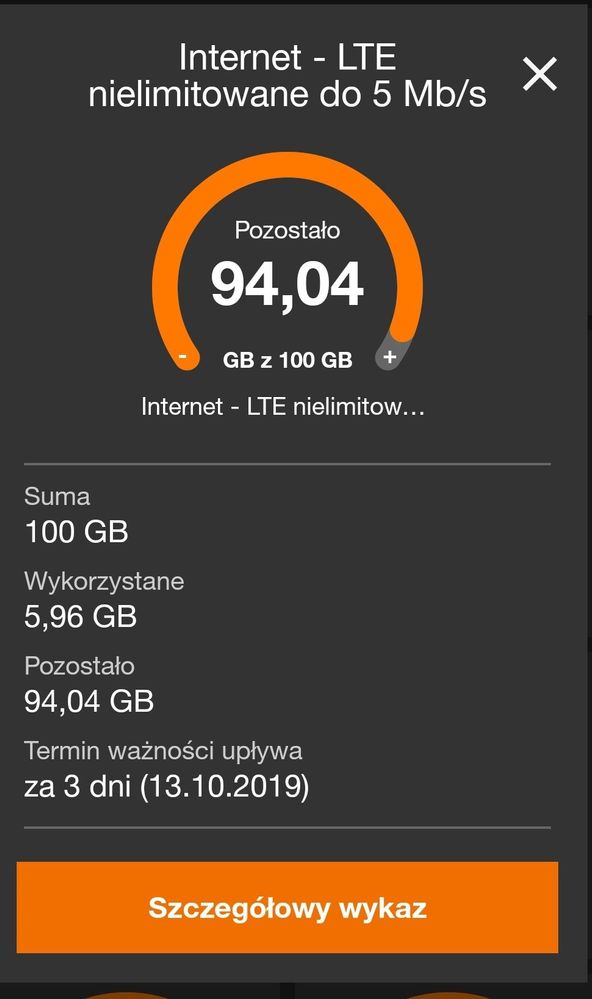Close the Internet LTE details panel
The image size is (592, 999).
[539, 72]
